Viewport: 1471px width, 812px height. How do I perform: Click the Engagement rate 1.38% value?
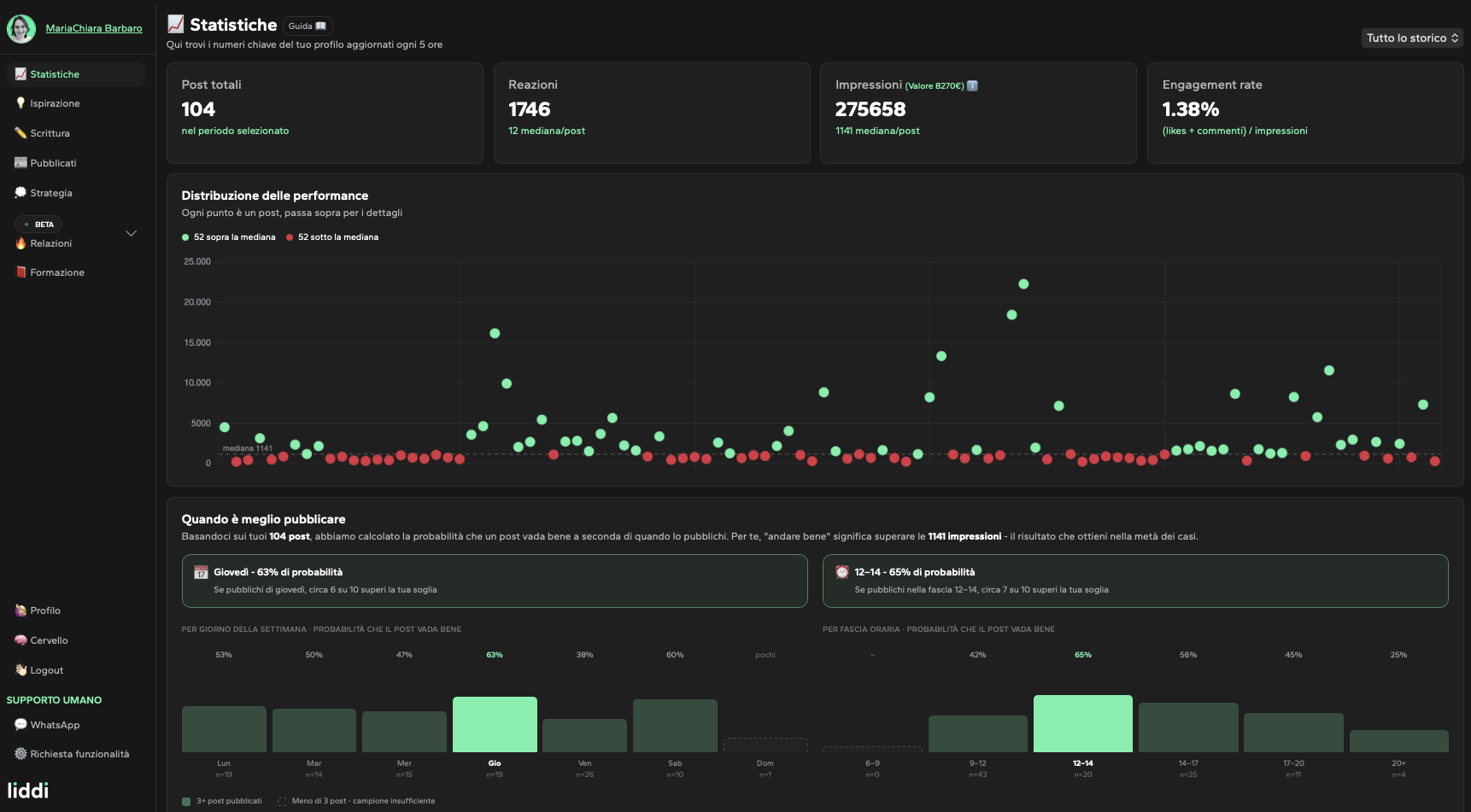pos(1191,109)
